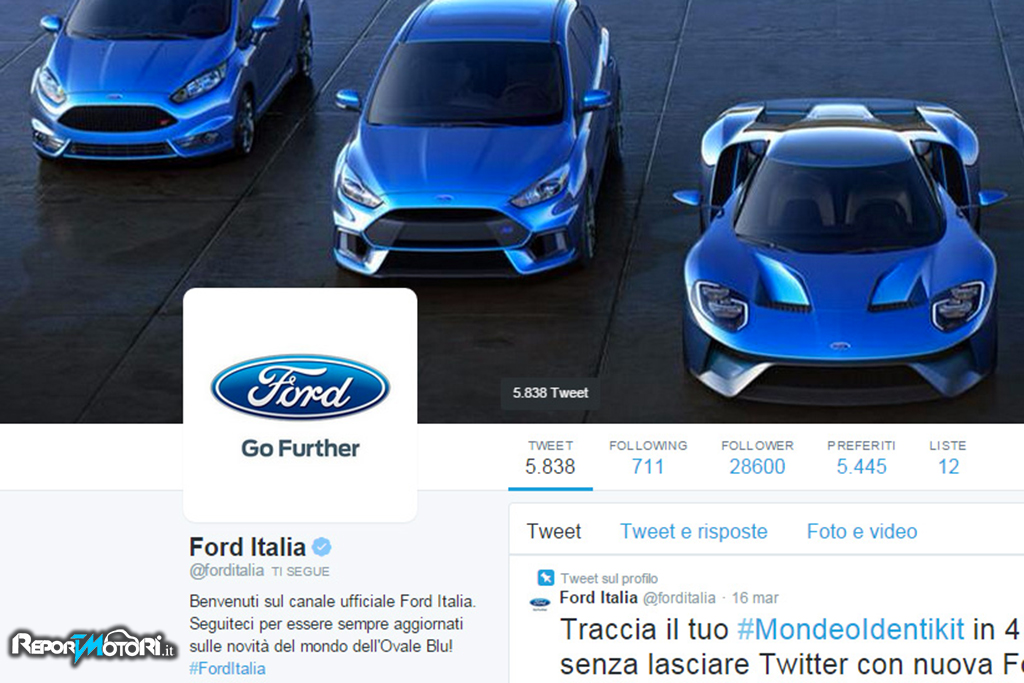View the Following list of 711
1024x683 pixels.
coord(648,457)
